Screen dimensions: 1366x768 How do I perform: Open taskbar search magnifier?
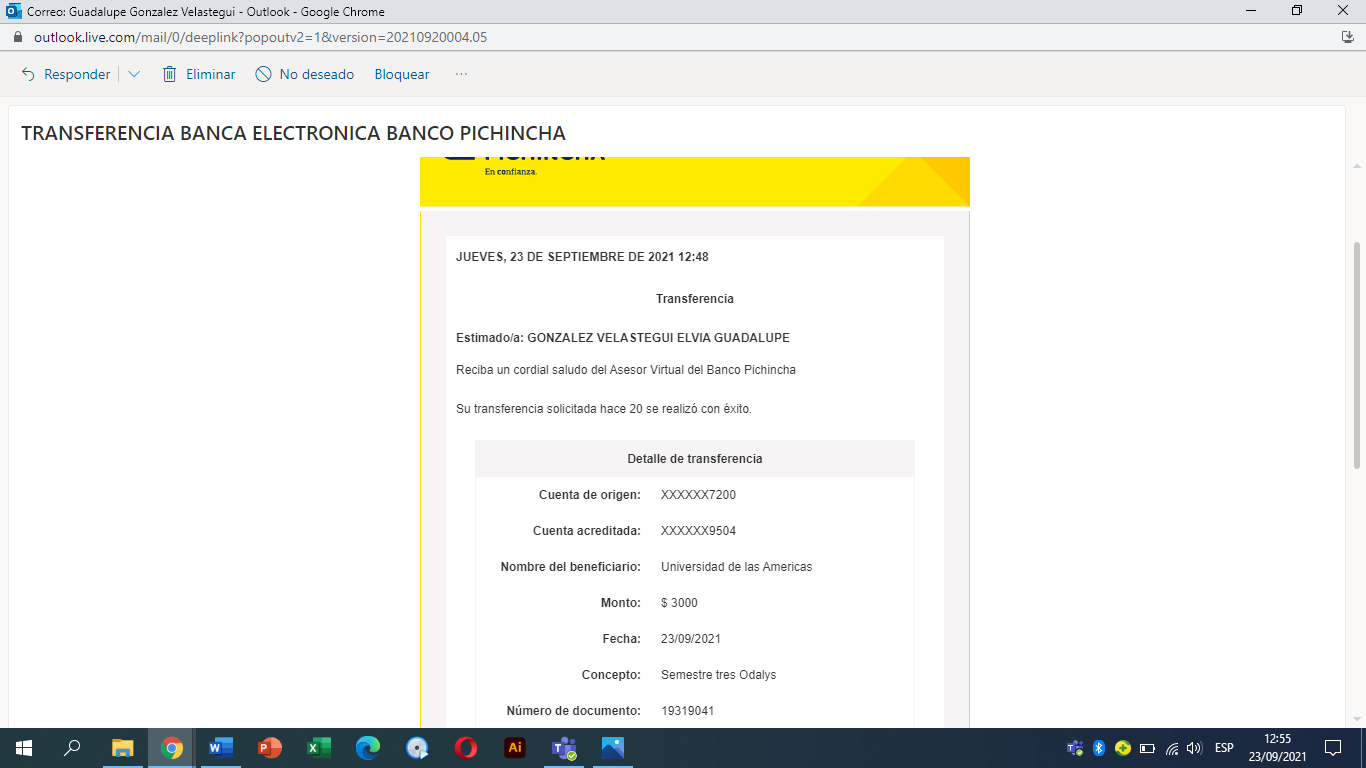[x=72, y=748]
